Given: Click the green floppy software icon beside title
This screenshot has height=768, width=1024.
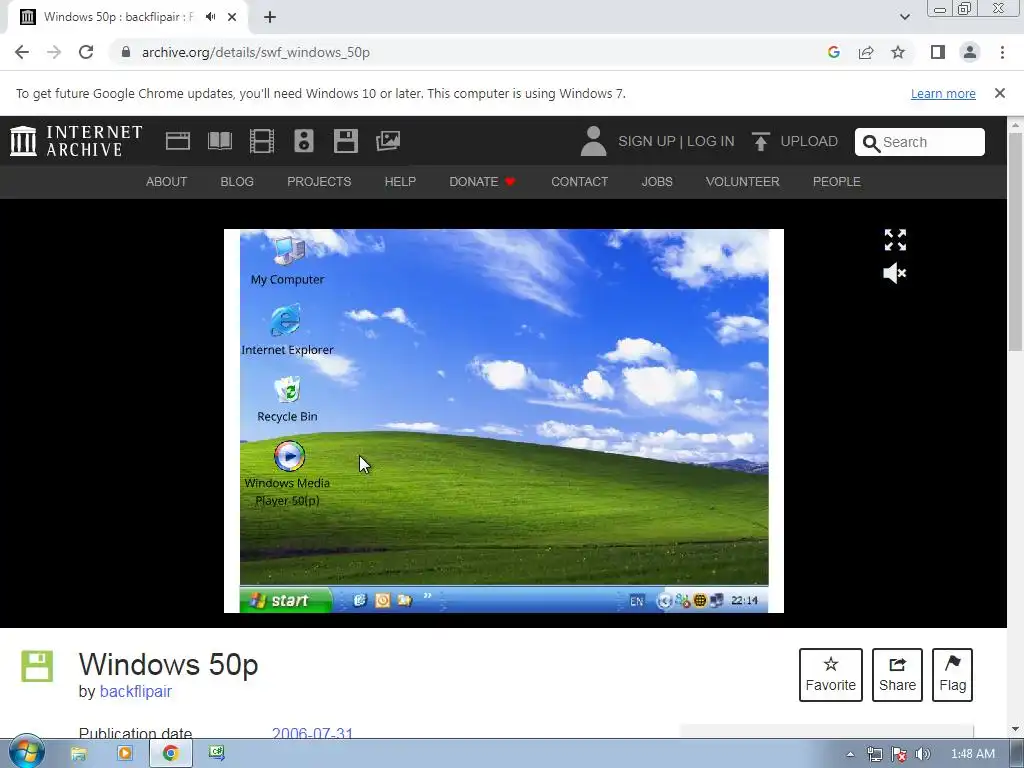Looking at the screenshot, I should [37, 666].
